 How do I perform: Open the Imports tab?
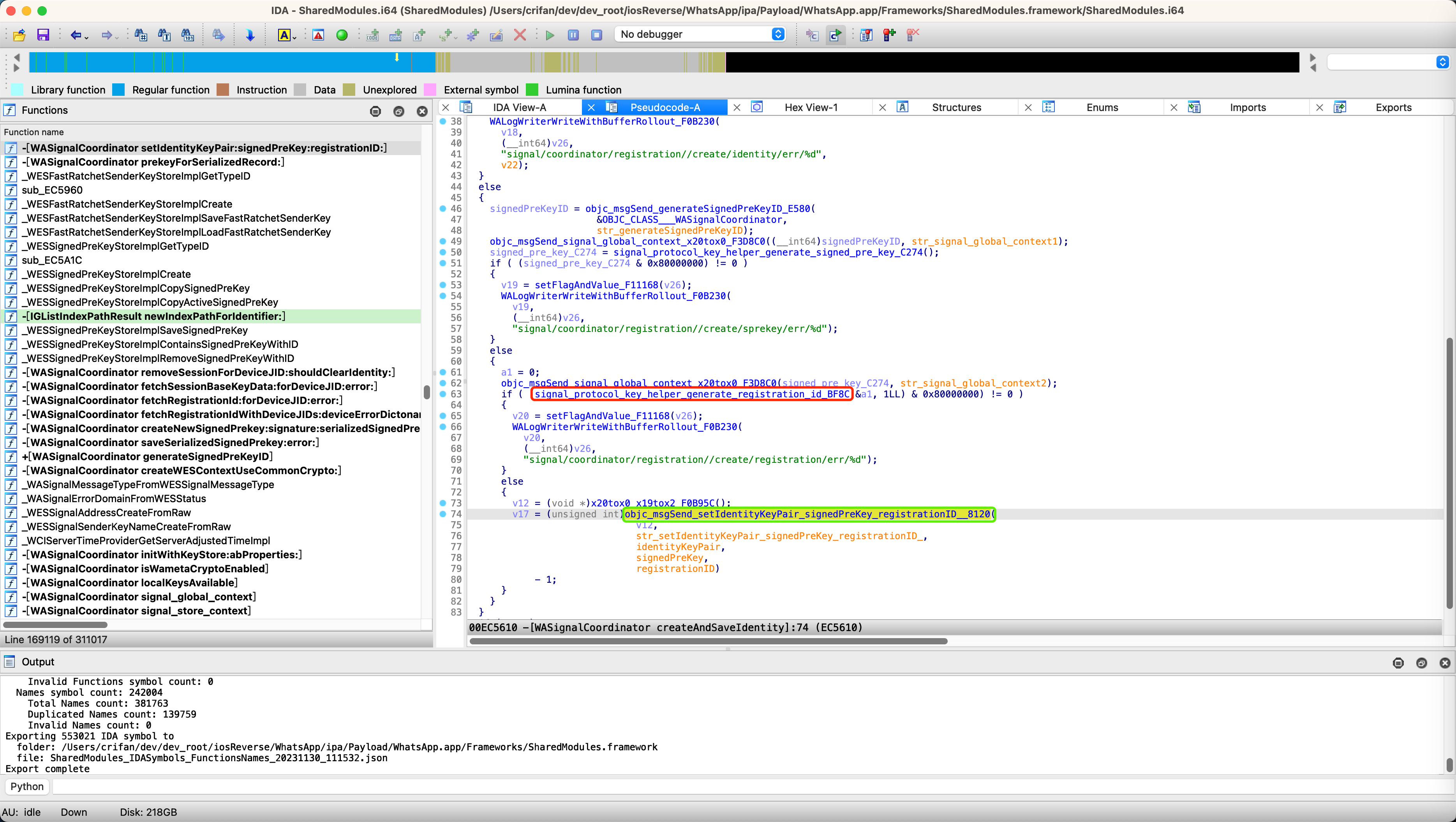[1248, 108]
